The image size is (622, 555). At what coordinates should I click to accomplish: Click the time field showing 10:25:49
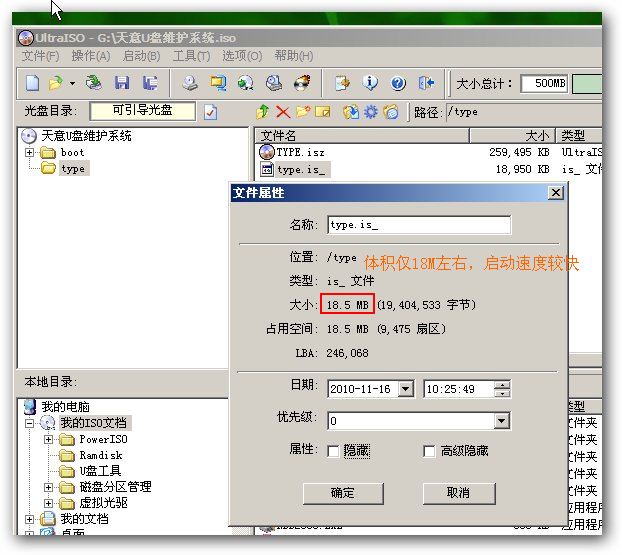point(459,389)
